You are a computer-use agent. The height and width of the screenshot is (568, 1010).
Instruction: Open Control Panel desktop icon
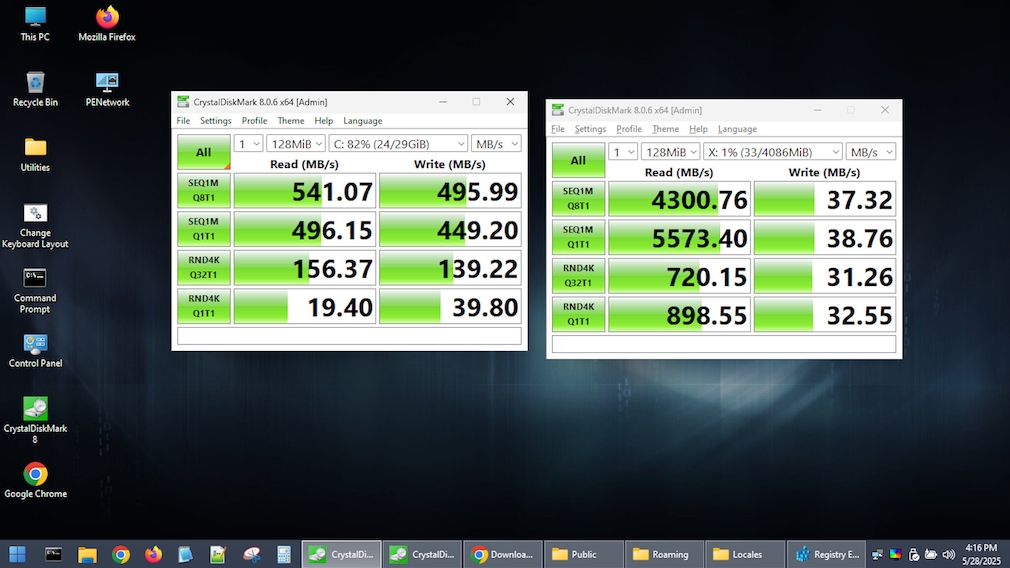coord(35,350)
